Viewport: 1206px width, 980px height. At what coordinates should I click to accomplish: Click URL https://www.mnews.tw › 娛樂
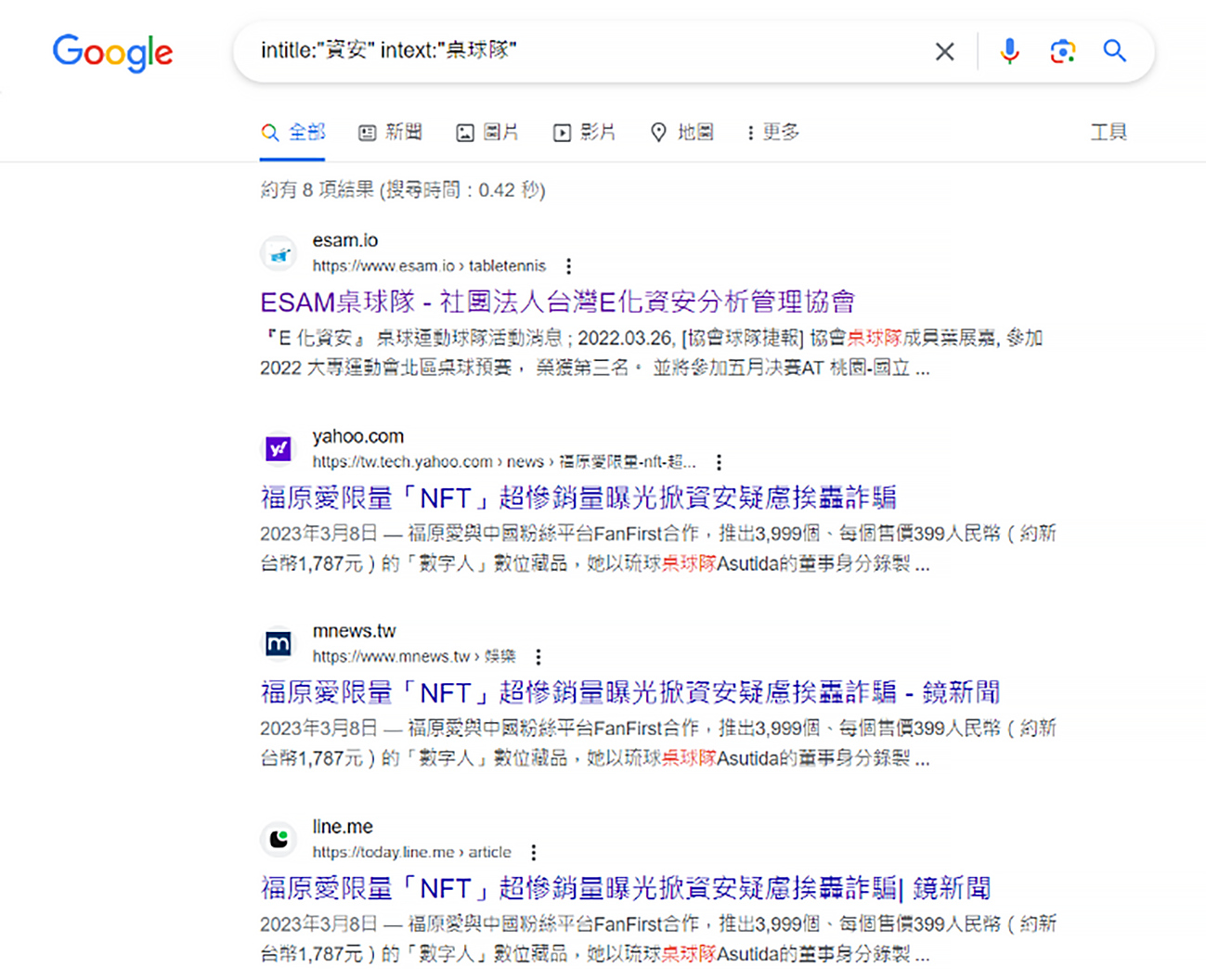pyautogui.click(x=414, y=657)
